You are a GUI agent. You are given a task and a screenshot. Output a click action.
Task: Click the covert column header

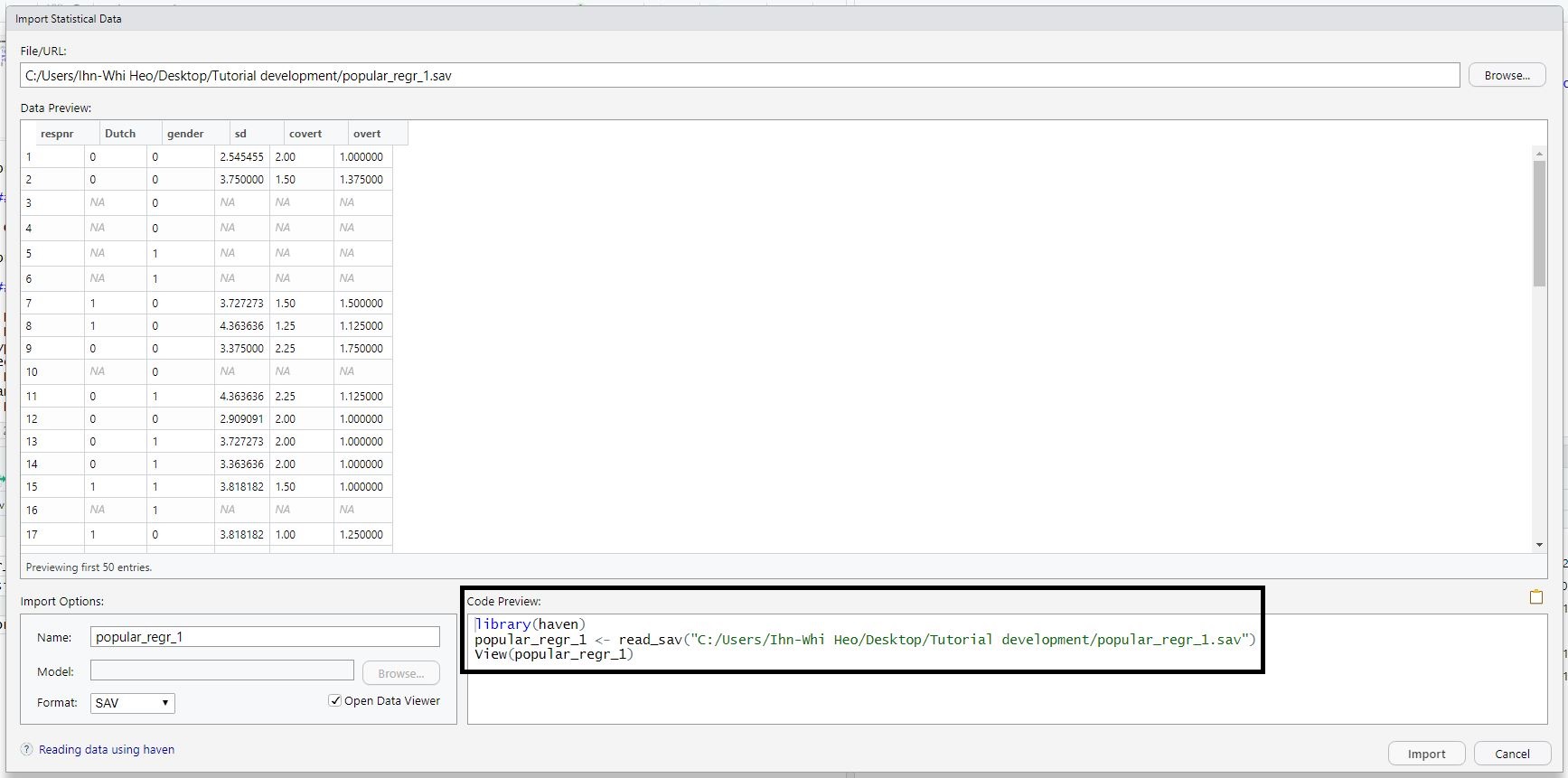[x=305, y=134]
